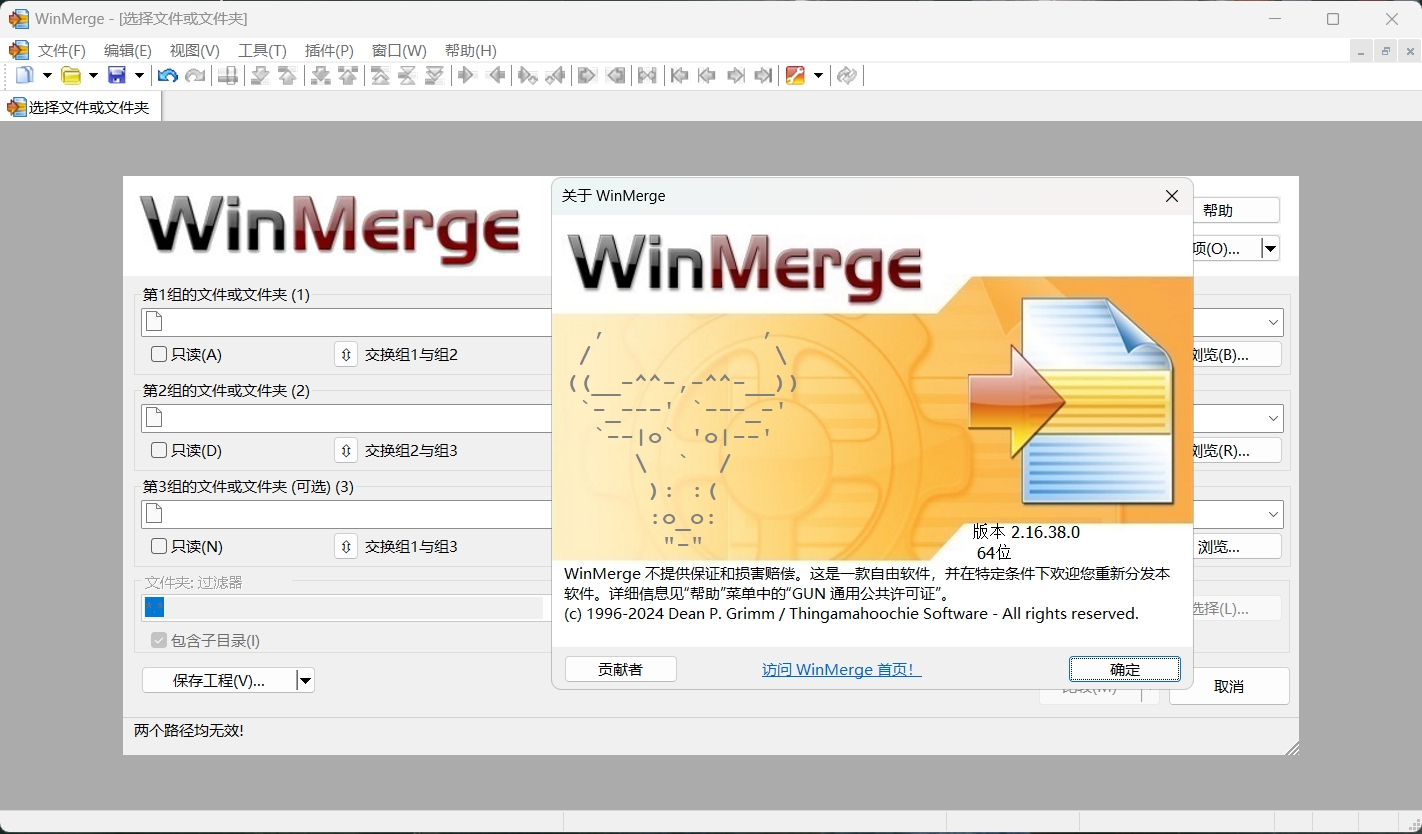
Task: Check the 只读(N) checkbox
Action: 159,546
